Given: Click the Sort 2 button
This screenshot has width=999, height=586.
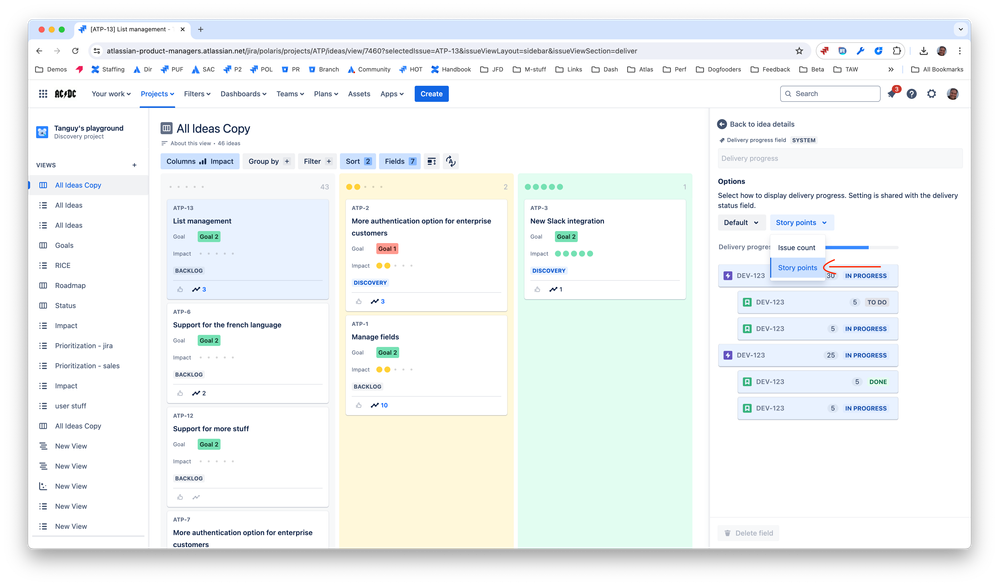Looking at the screenshot, I should pyautogui.click(x=358, y=161).
